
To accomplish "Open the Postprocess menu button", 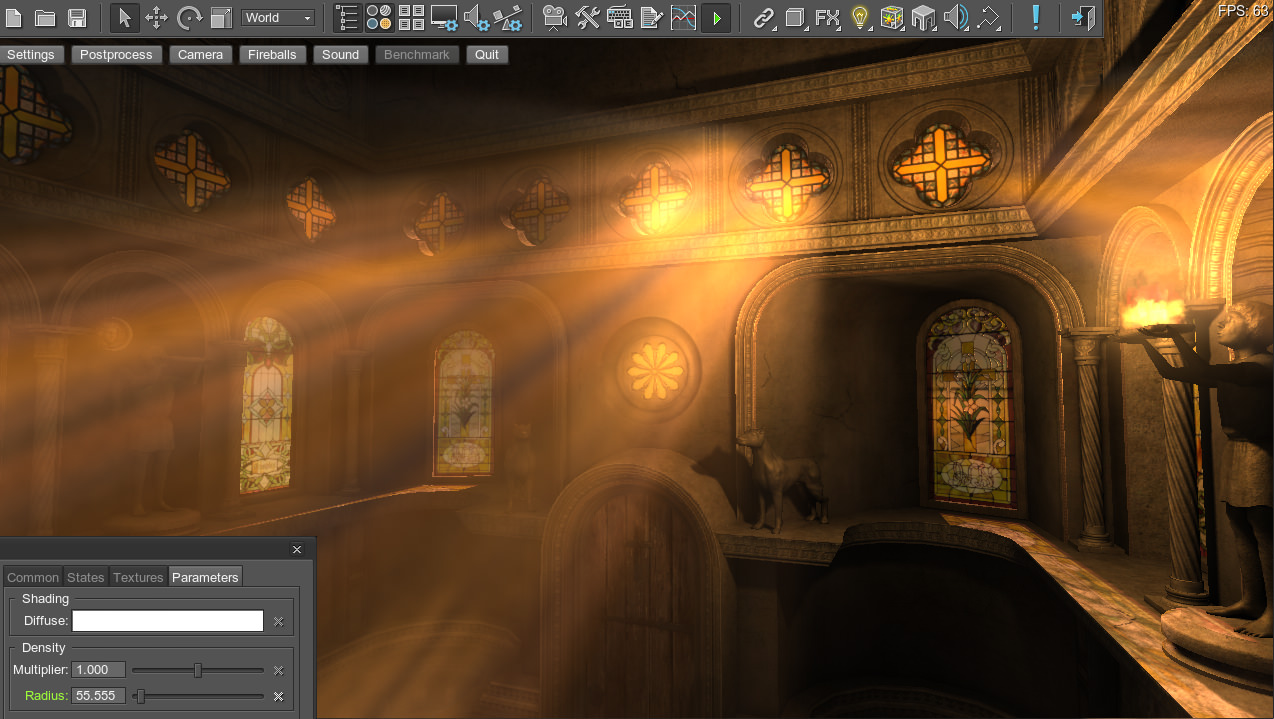I will tap(116, 55).
